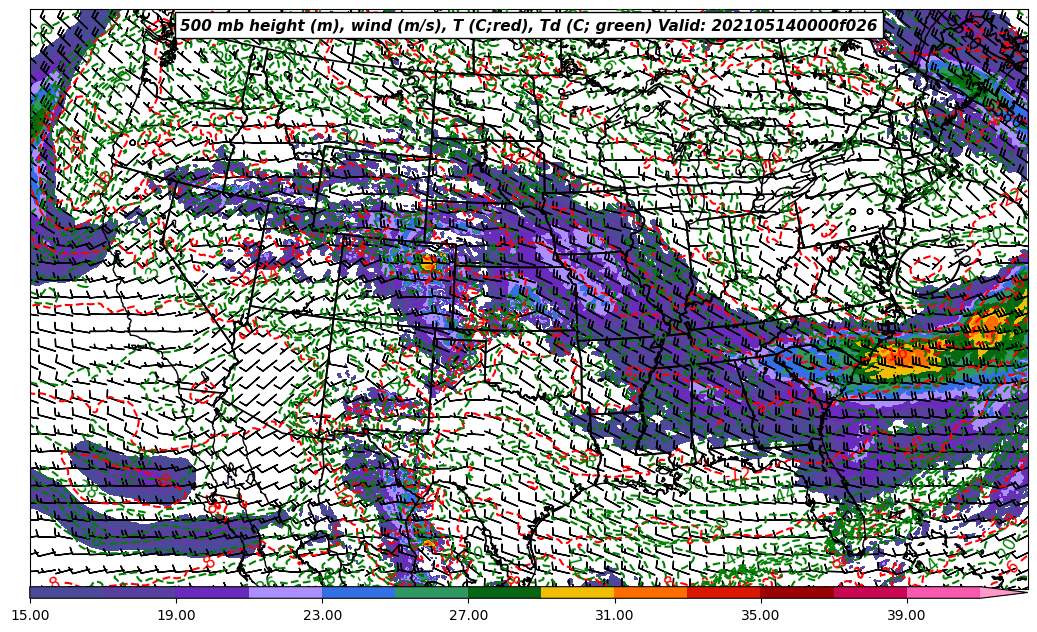Click the 39.00 colorbar tick label
The image size is (1037, 632).
click(x=907, y=615)
